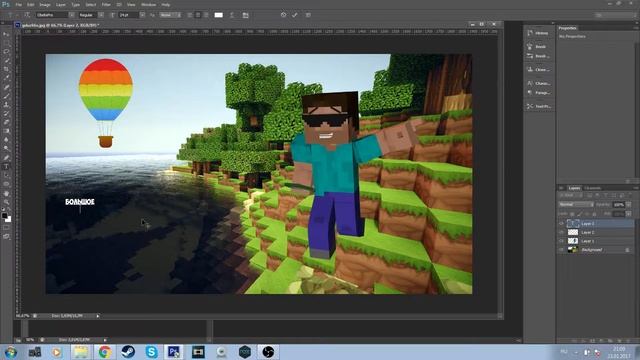The height and width of the screenshot is (360, 640).
Task: Switch to the Layers tab
Action: 574,188
